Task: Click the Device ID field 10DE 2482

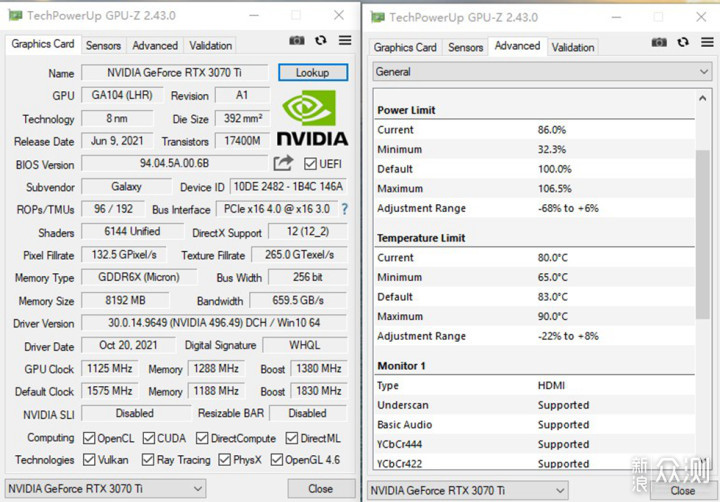Action: click(288, 186)
